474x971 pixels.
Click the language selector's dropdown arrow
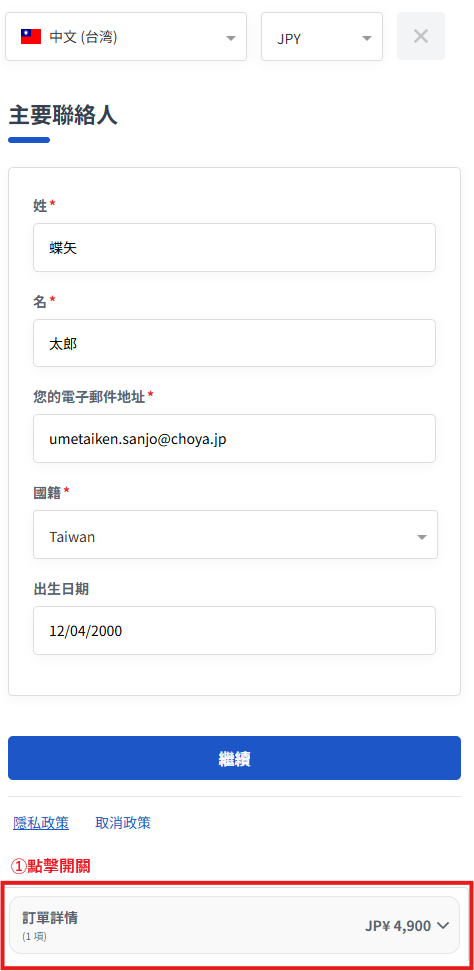231,38
